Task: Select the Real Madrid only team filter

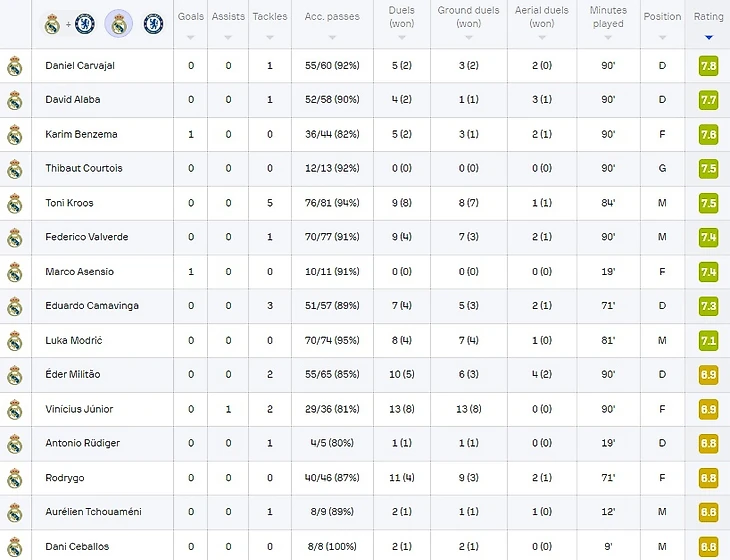Action: [119, 24]
